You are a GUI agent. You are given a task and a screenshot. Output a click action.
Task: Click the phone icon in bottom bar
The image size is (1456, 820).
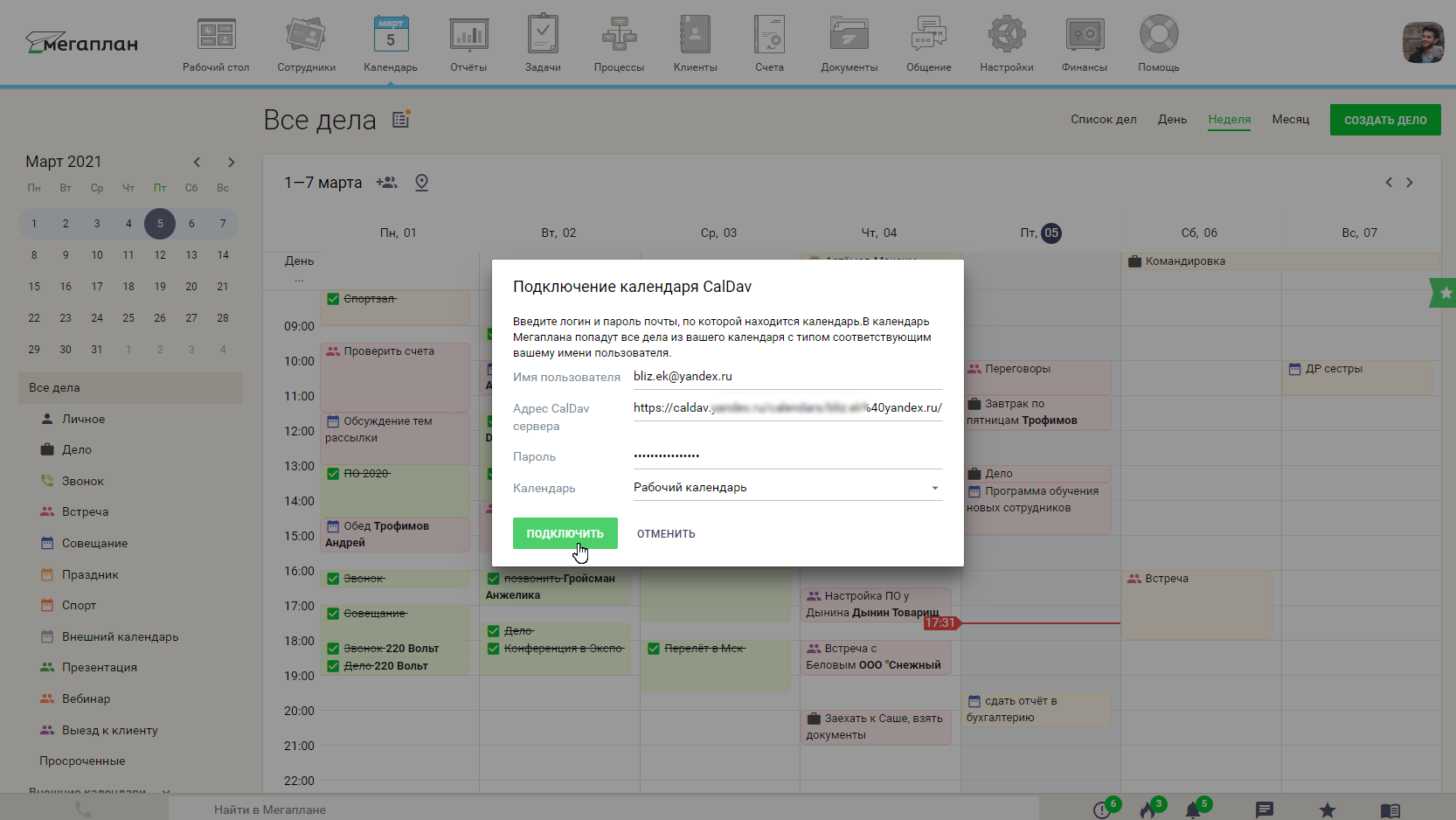click(83, 810)
